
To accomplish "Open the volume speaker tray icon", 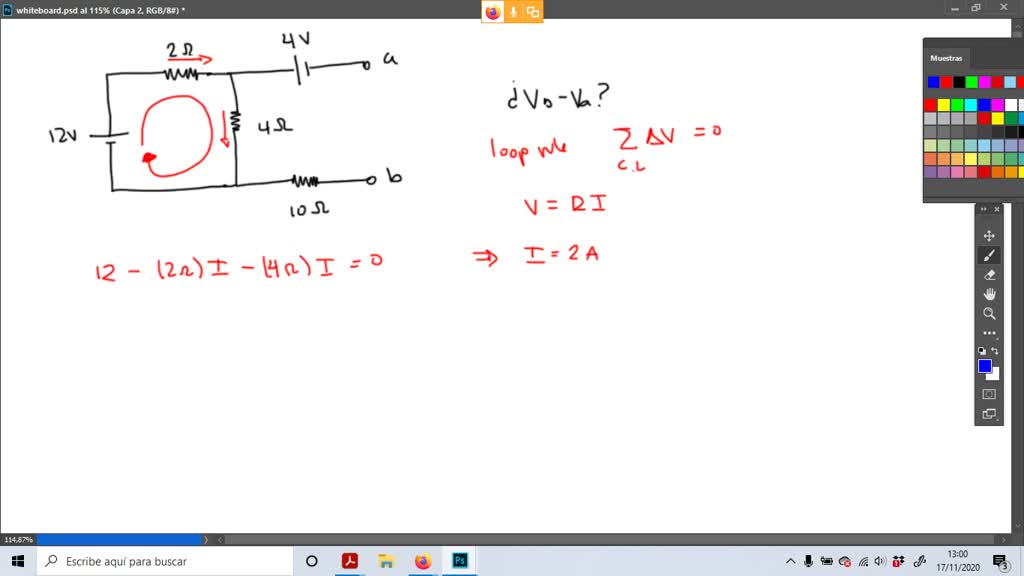I will 880,561.
